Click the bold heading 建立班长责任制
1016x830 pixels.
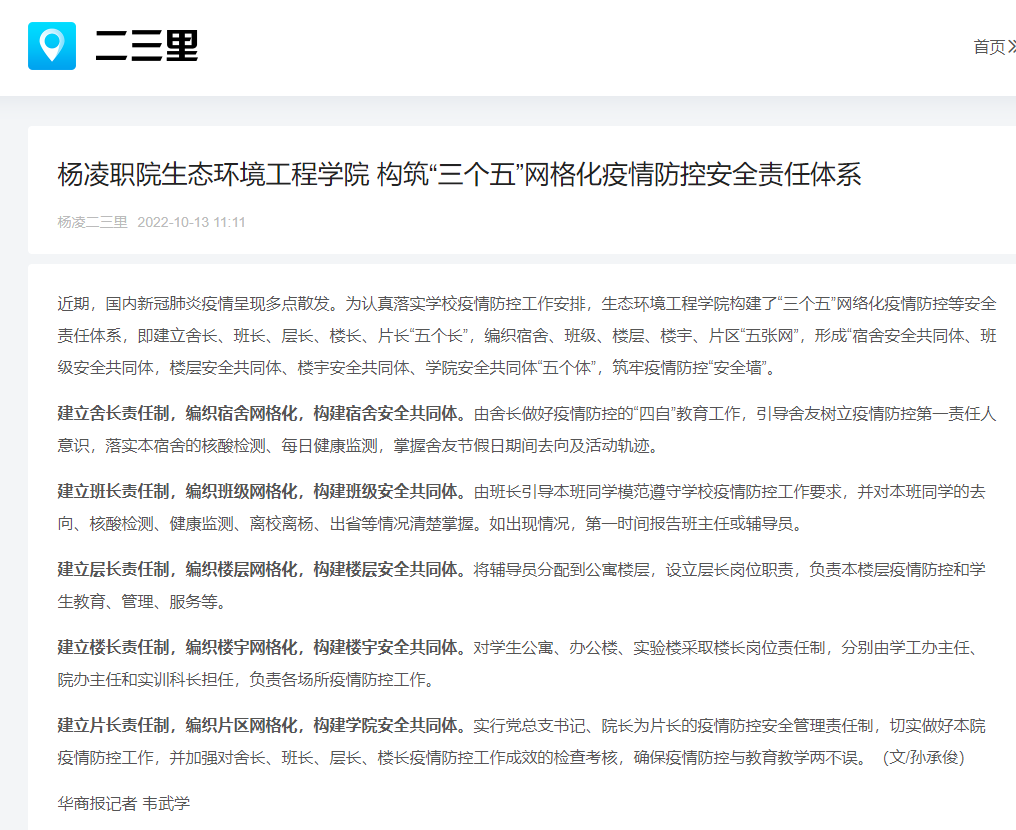coord(116,492)
